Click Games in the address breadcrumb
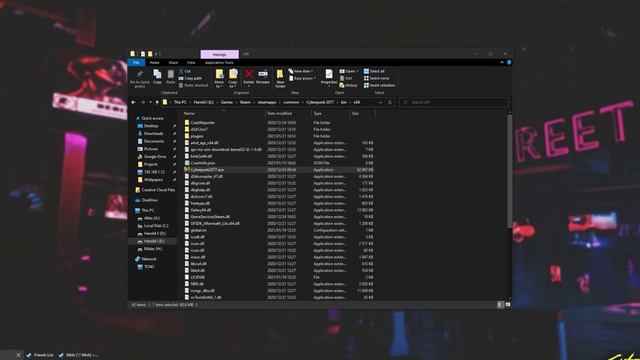640x360 pixels. coord(227,102)
